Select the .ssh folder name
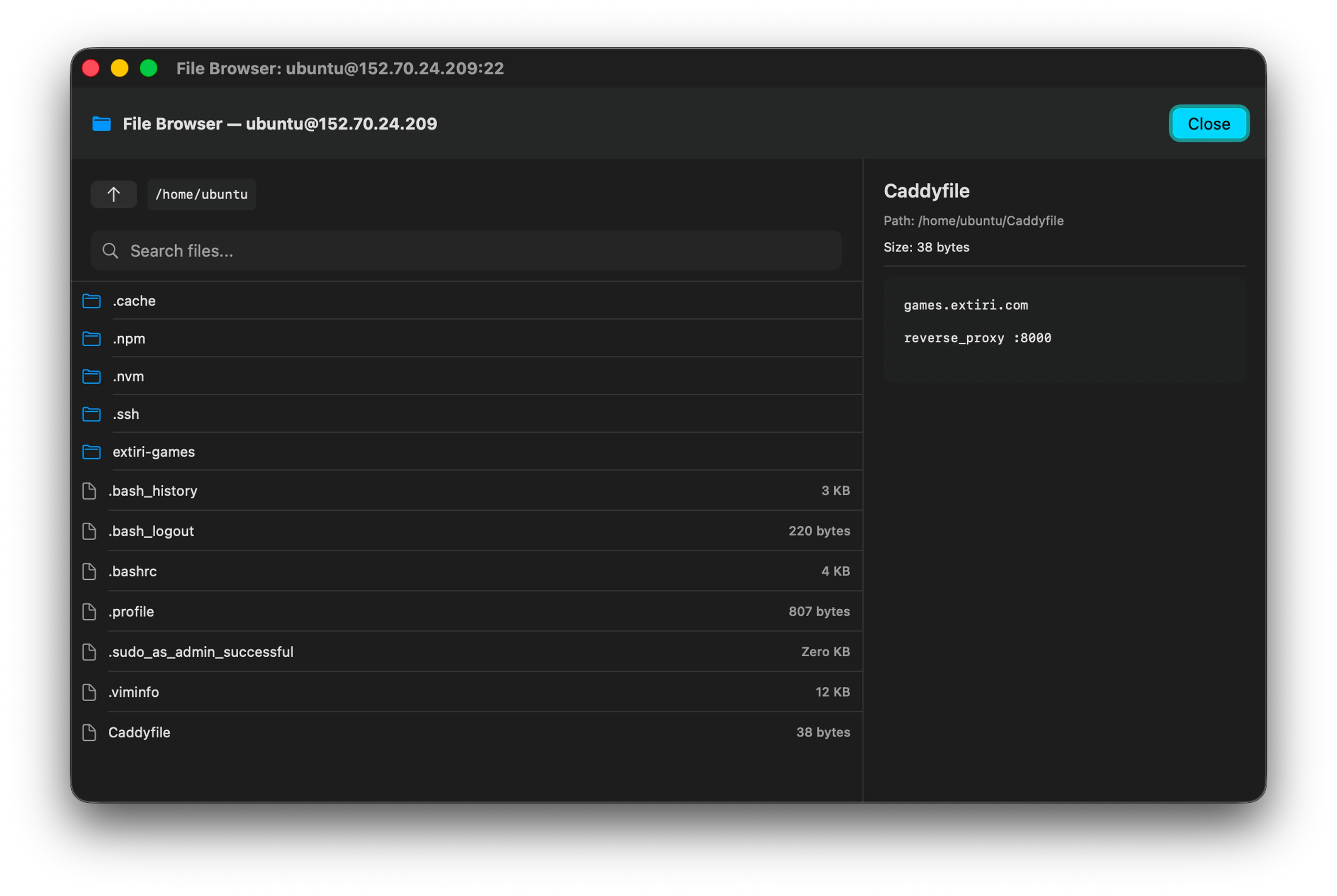Viewport: 1337px width, 896px height. [126, 414]
